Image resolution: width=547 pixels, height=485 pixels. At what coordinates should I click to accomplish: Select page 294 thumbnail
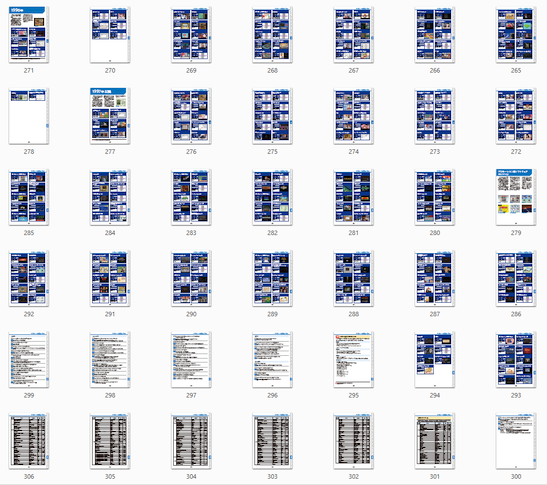click(x=435, y=360)
